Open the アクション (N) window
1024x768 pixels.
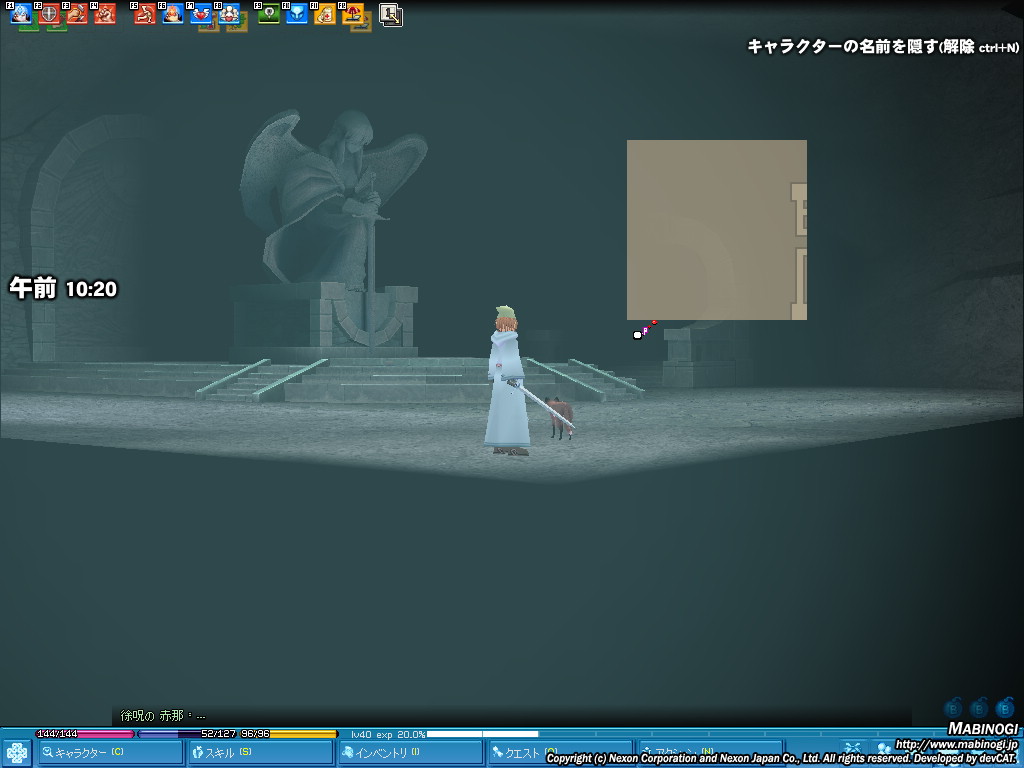710,753
